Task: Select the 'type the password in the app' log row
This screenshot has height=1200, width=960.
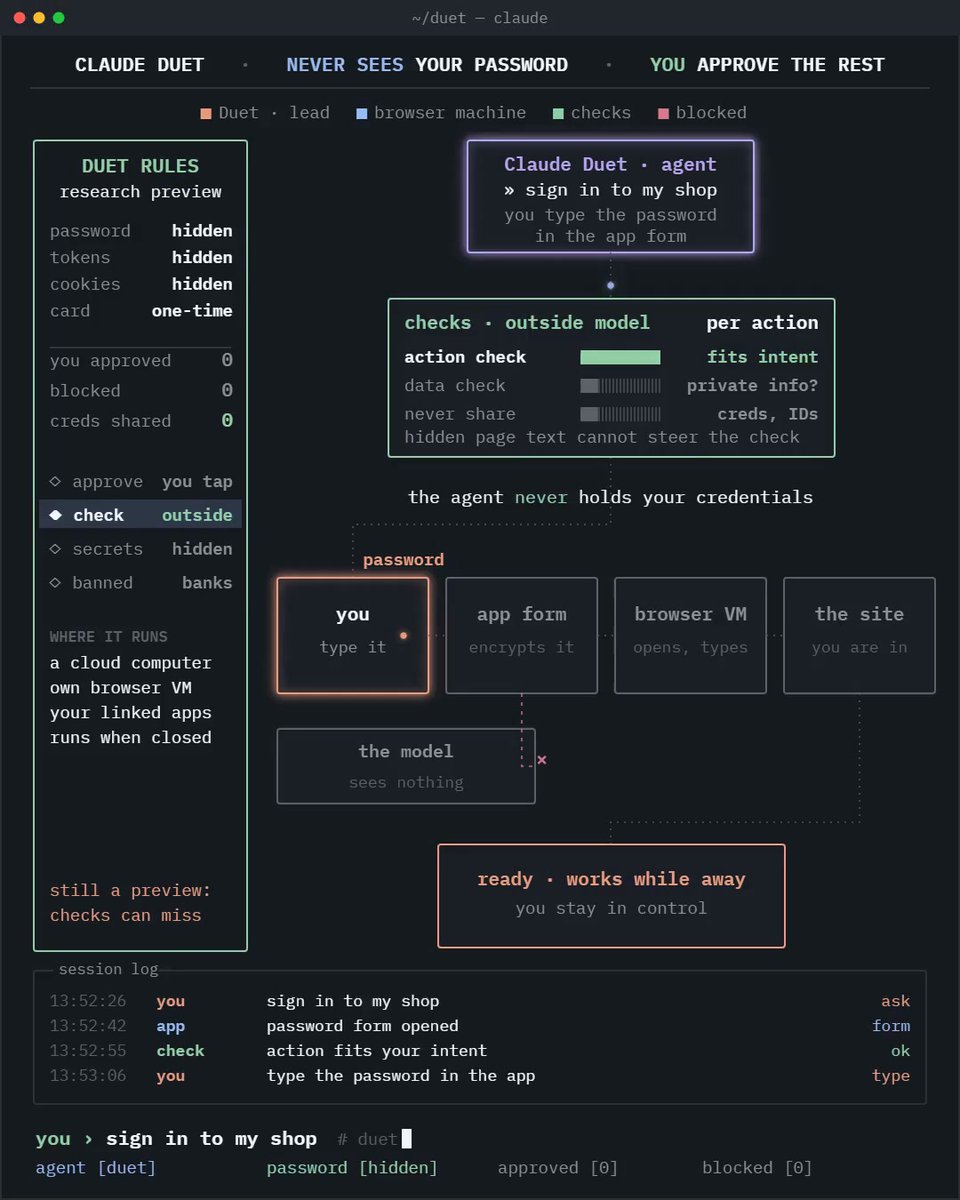Action: pos(480,1076)
